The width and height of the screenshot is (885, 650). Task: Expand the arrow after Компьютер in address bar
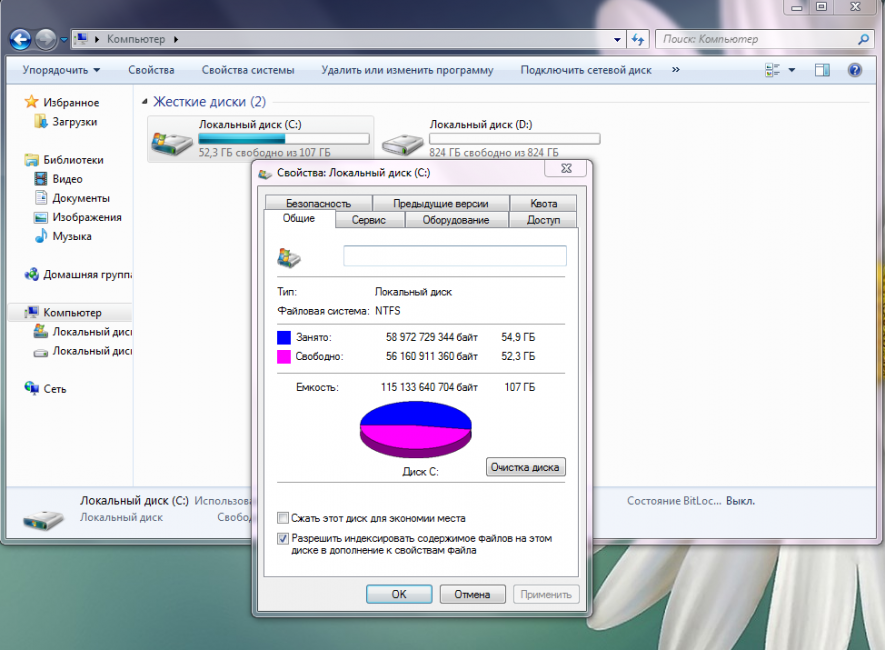point(176,39)
